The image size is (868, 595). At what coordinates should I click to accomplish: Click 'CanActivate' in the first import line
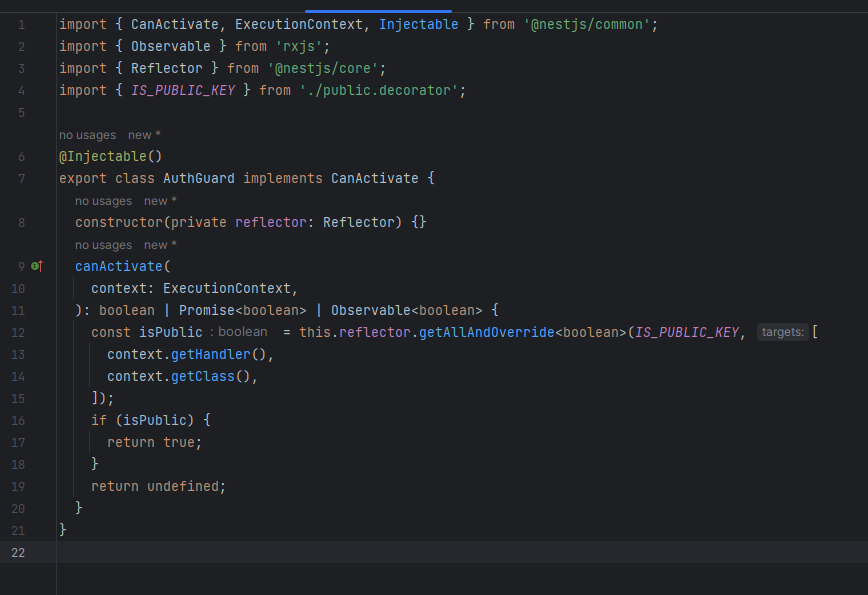[x=175, y=24]
